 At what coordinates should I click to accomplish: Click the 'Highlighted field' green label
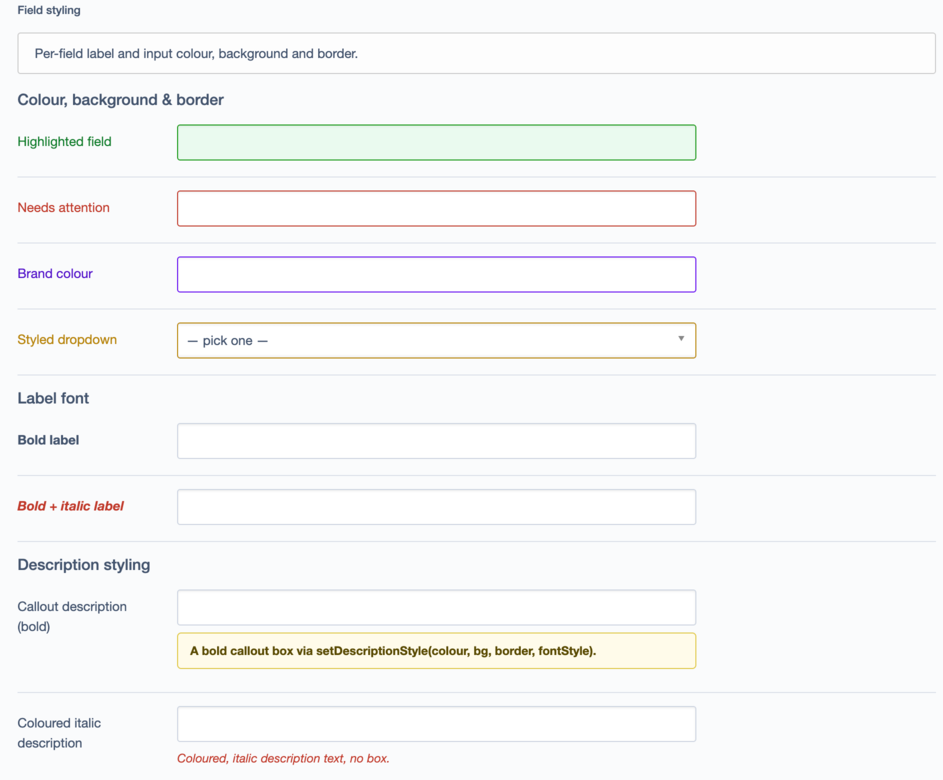[x=64, y=142]
